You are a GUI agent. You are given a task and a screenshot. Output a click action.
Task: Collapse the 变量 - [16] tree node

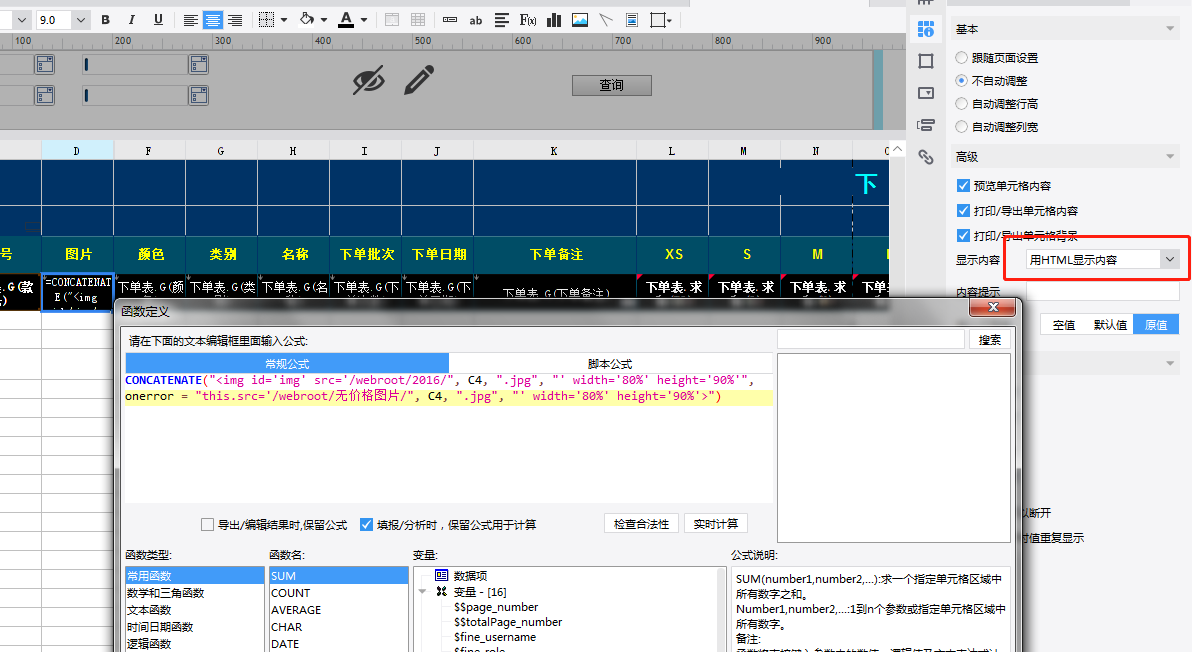click(422, 592)
